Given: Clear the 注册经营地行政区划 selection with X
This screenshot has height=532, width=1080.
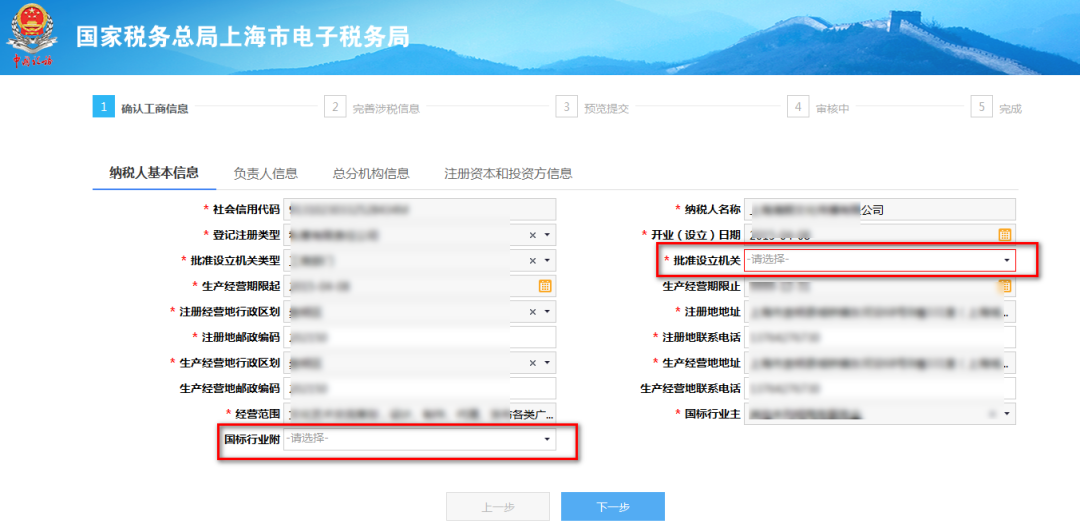Looking at the screenshot, I should [532, 312].
